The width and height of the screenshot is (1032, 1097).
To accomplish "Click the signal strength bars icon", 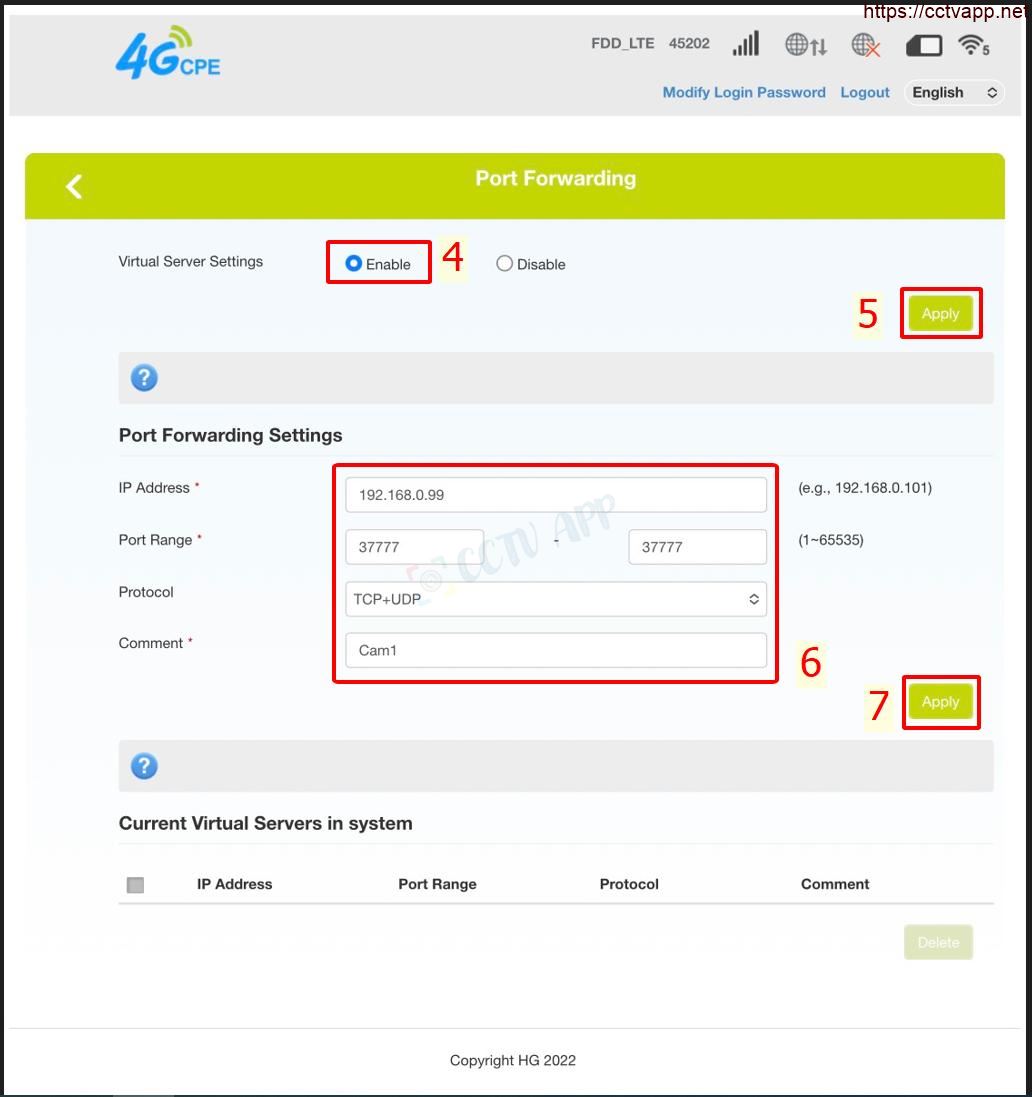I will point(746,44).
